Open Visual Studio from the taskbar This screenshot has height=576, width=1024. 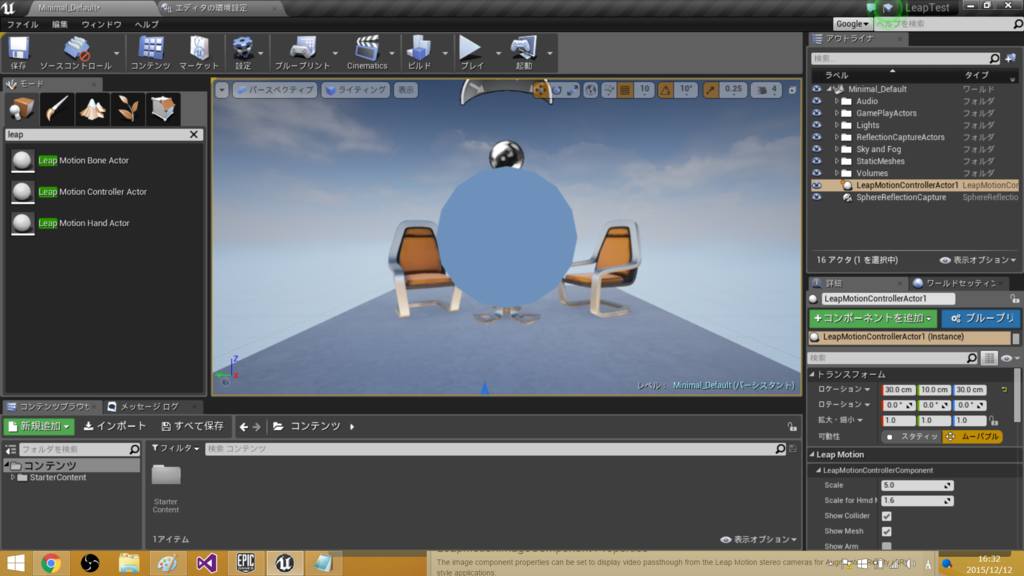pos(206,563)
